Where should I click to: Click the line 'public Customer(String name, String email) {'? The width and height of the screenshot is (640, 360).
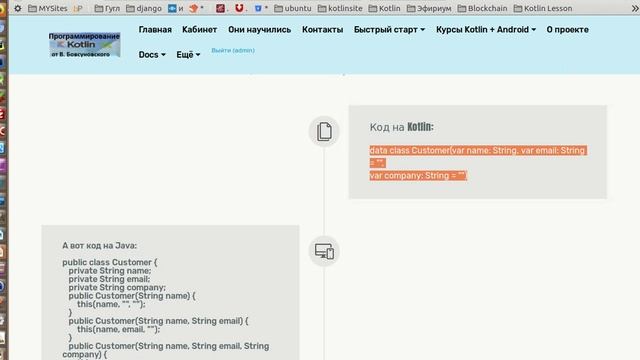[158, 321]
